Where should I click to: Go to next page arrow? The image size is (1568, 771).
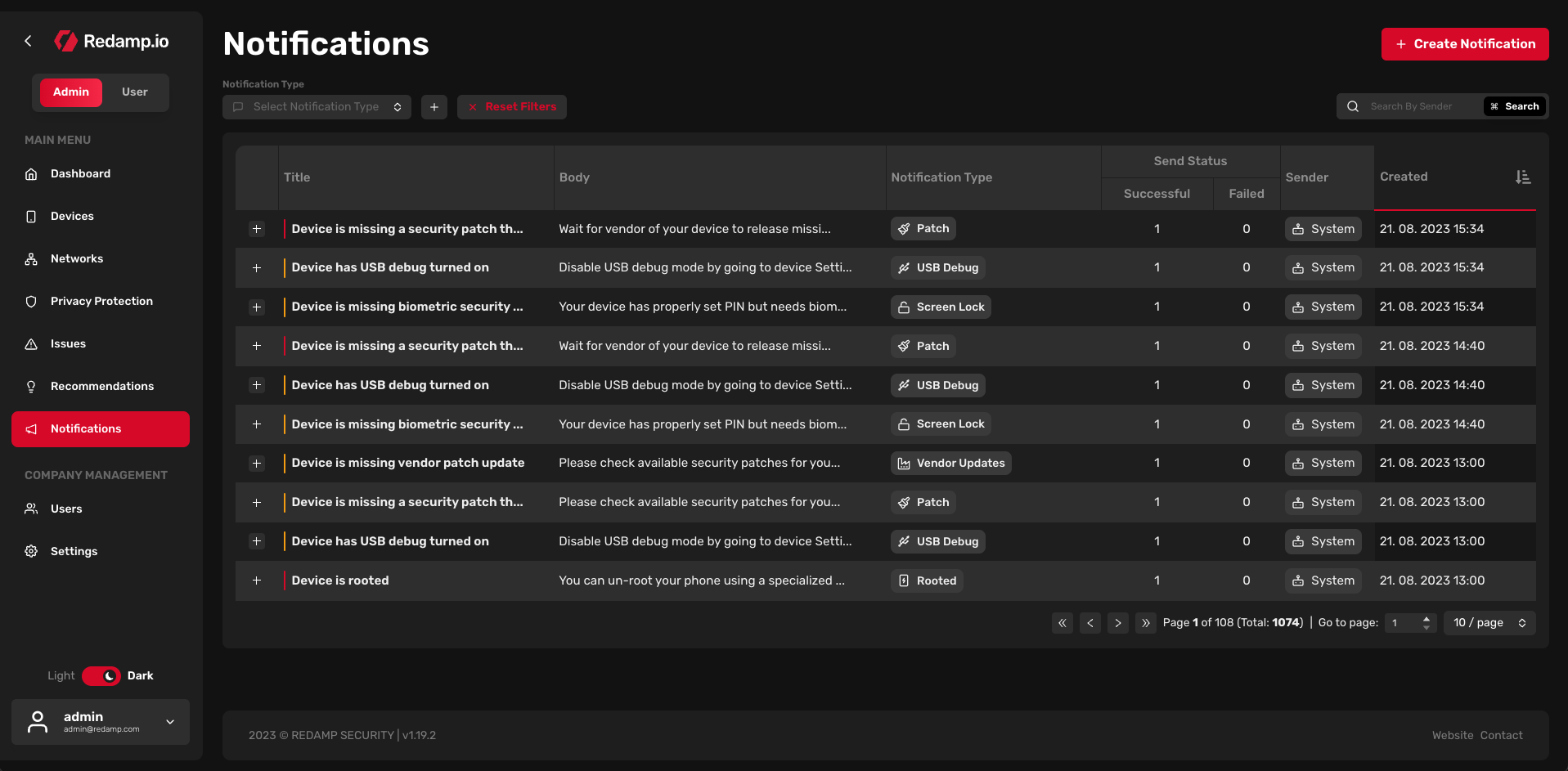[1118, 623]
